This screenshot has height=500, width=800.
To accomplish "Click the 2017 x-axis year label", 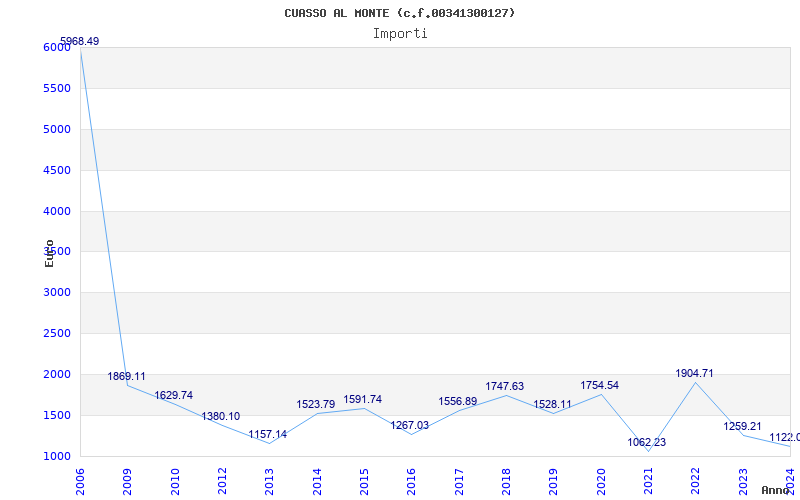I will pos(459,481).
